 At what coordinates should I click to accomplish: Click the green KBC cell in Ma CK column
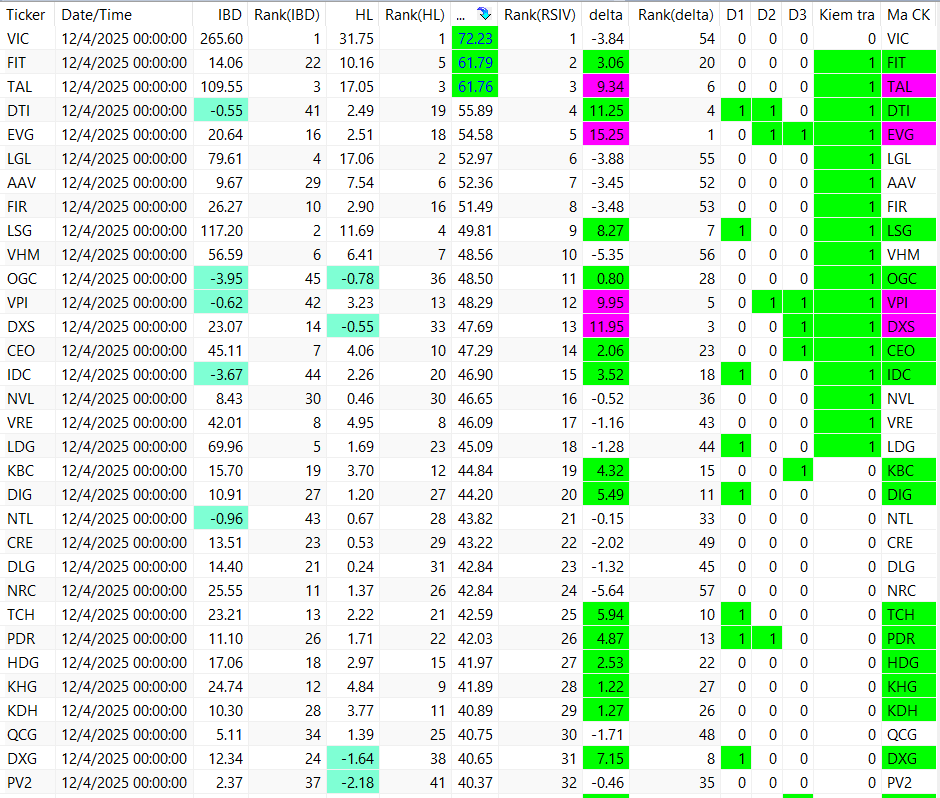click(x=909, y=471)
